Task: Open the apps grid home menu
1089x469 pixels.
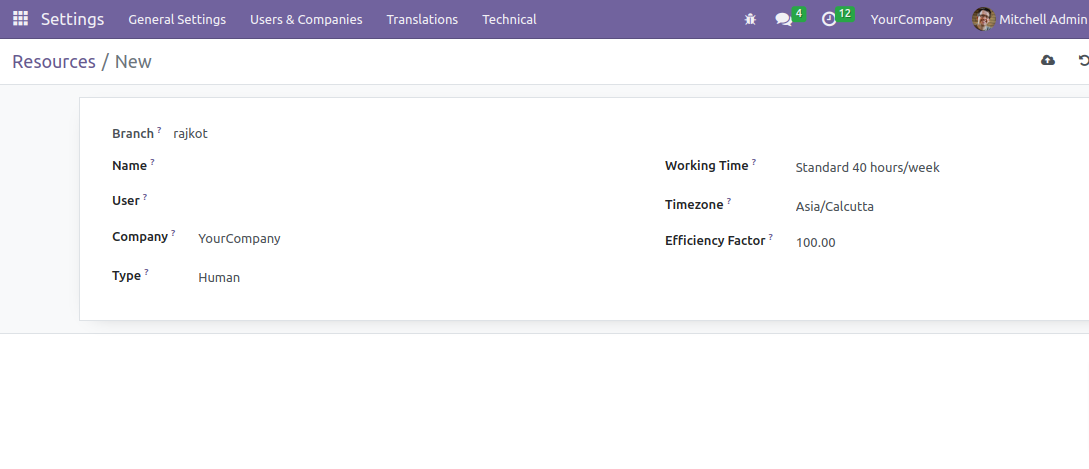Action: pos(20,19)
